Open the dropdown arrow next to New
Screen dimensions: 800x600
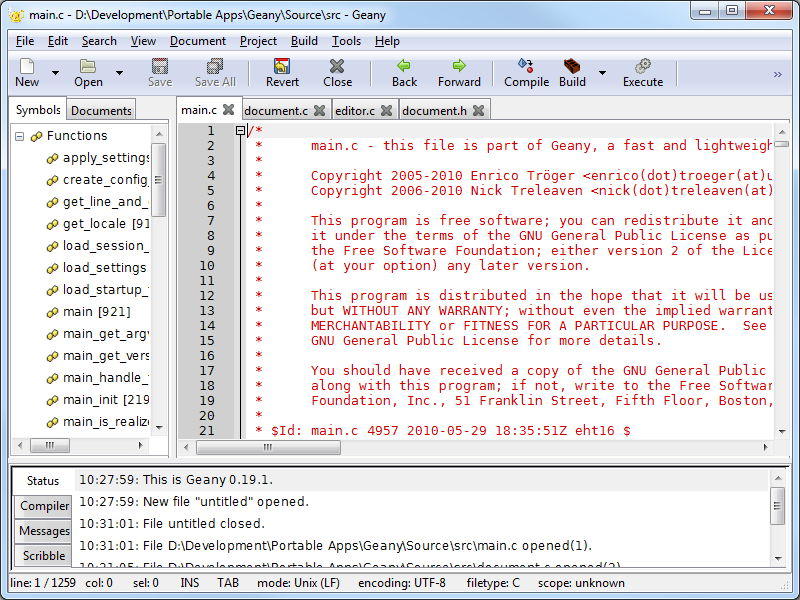tap(55, 73)
